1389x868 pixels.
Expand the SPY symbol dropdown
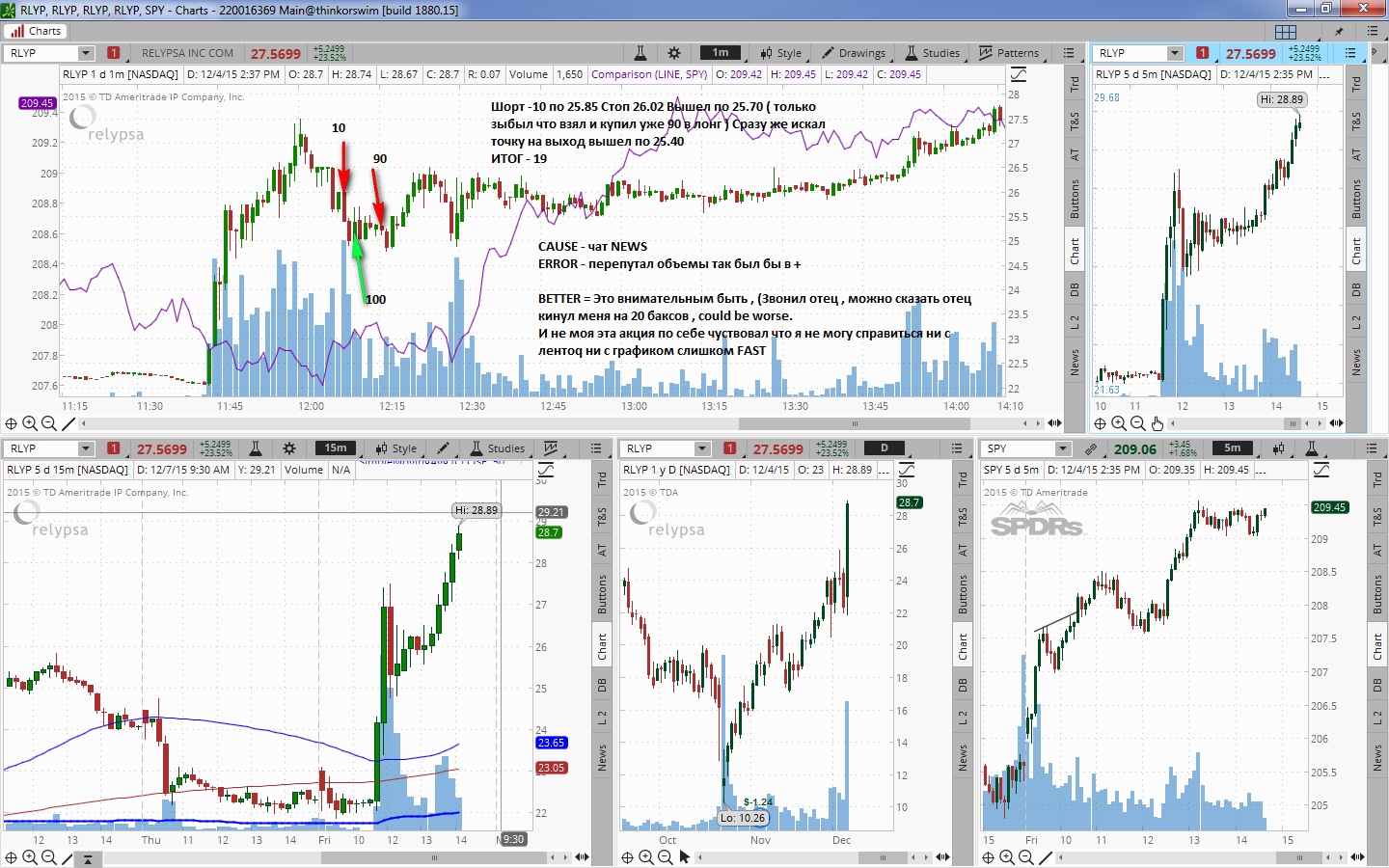(1063, 448)
